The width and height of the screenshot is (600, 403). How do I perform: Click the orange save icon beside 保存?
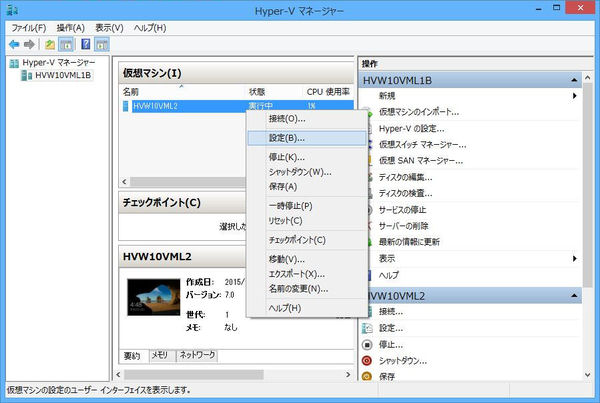pyautogui.click(x=367, y=376)
